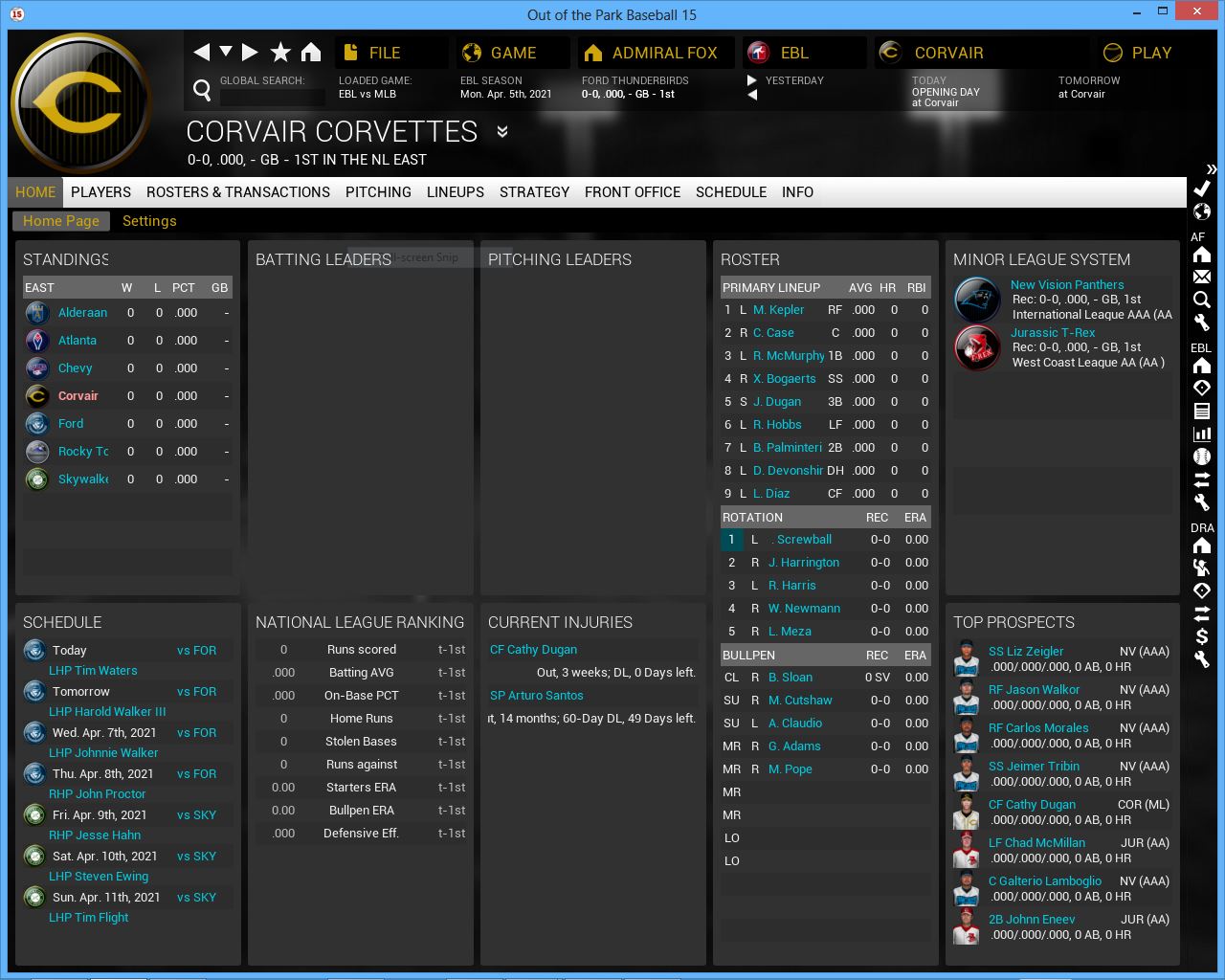This screenshot has height=980, width=1225.
Task: Open the EBL bar chart statistics icon
Action: click(1202, 434)
